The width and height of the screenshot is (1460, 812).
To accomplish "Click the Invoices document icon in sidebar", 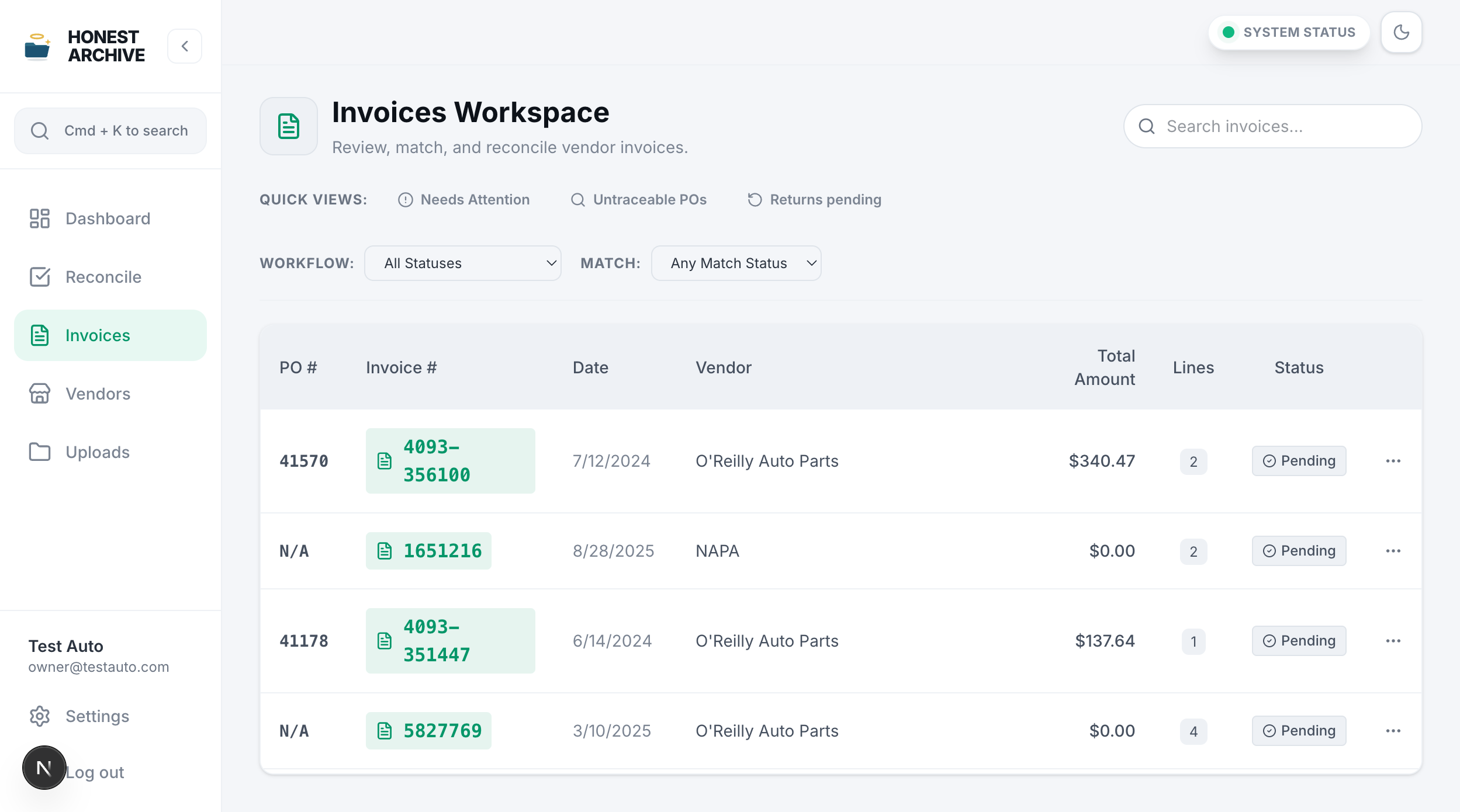I will (40, 335).
